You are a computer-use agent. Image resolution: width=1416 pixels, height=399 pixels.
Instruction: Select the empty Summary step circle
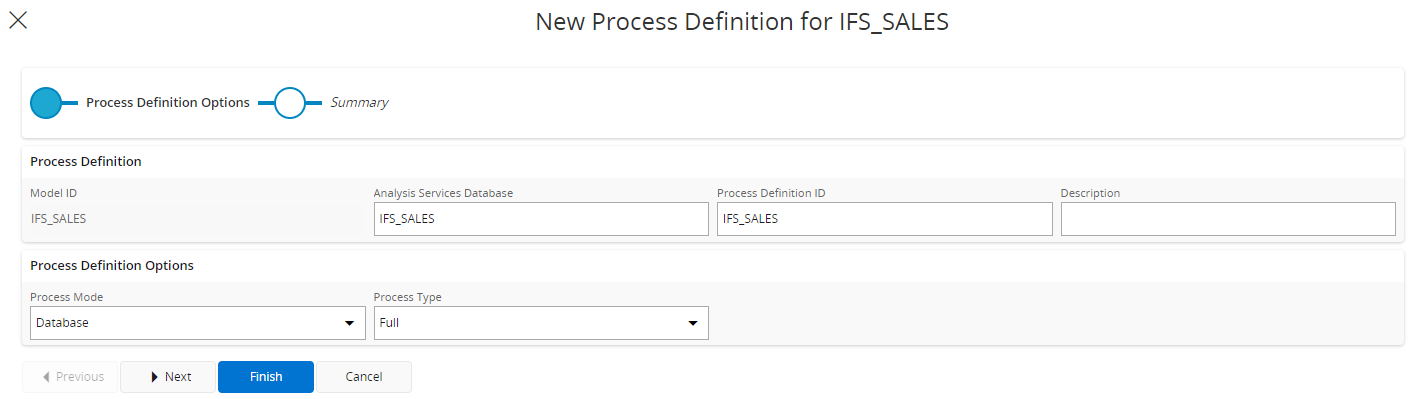290,103
